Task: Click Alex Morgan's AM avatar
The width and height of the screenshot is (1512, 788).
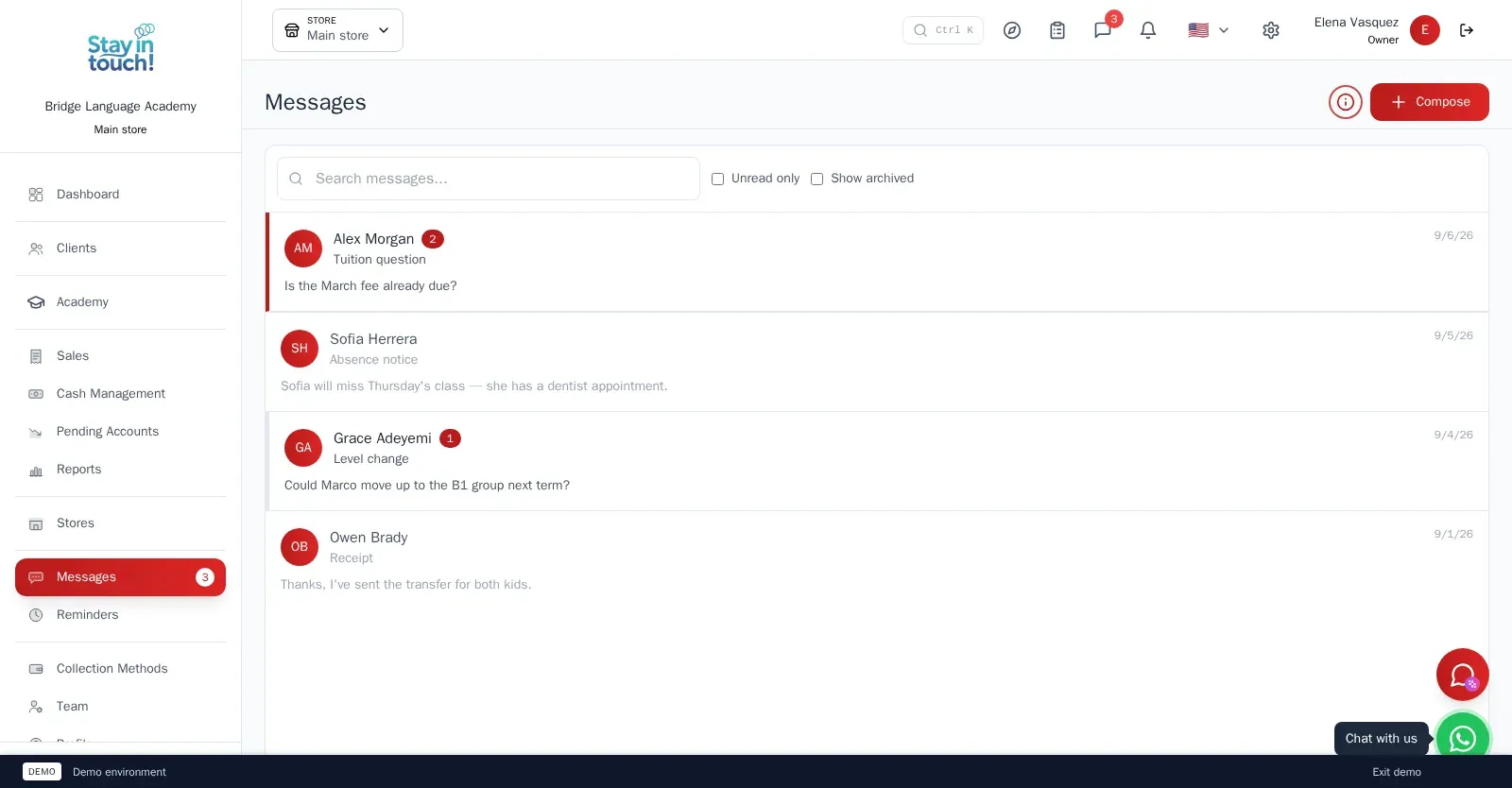Action: coord(303,248)
